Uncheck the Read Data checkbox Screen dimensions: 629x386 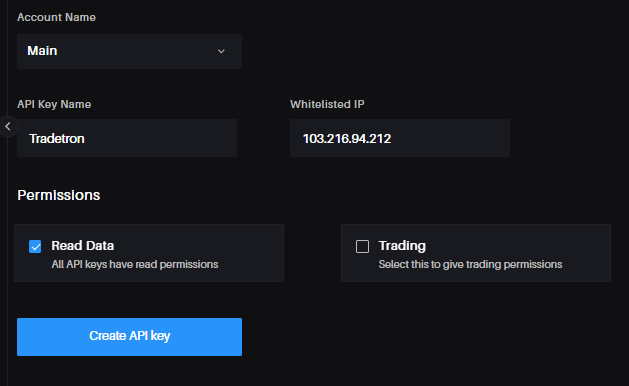(35, 246)
